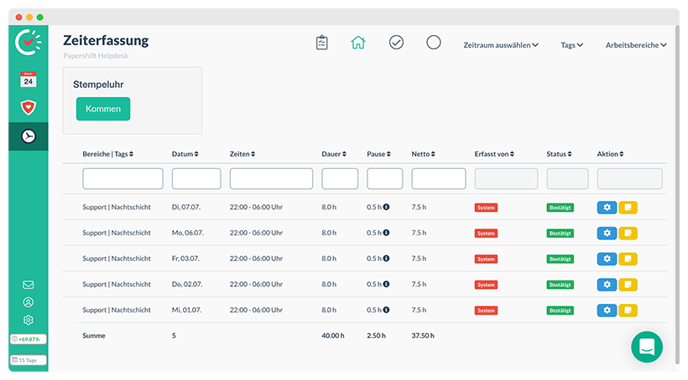Sort by Bereiche | Tags column
The image size is (688, 380).
(108, 154)
